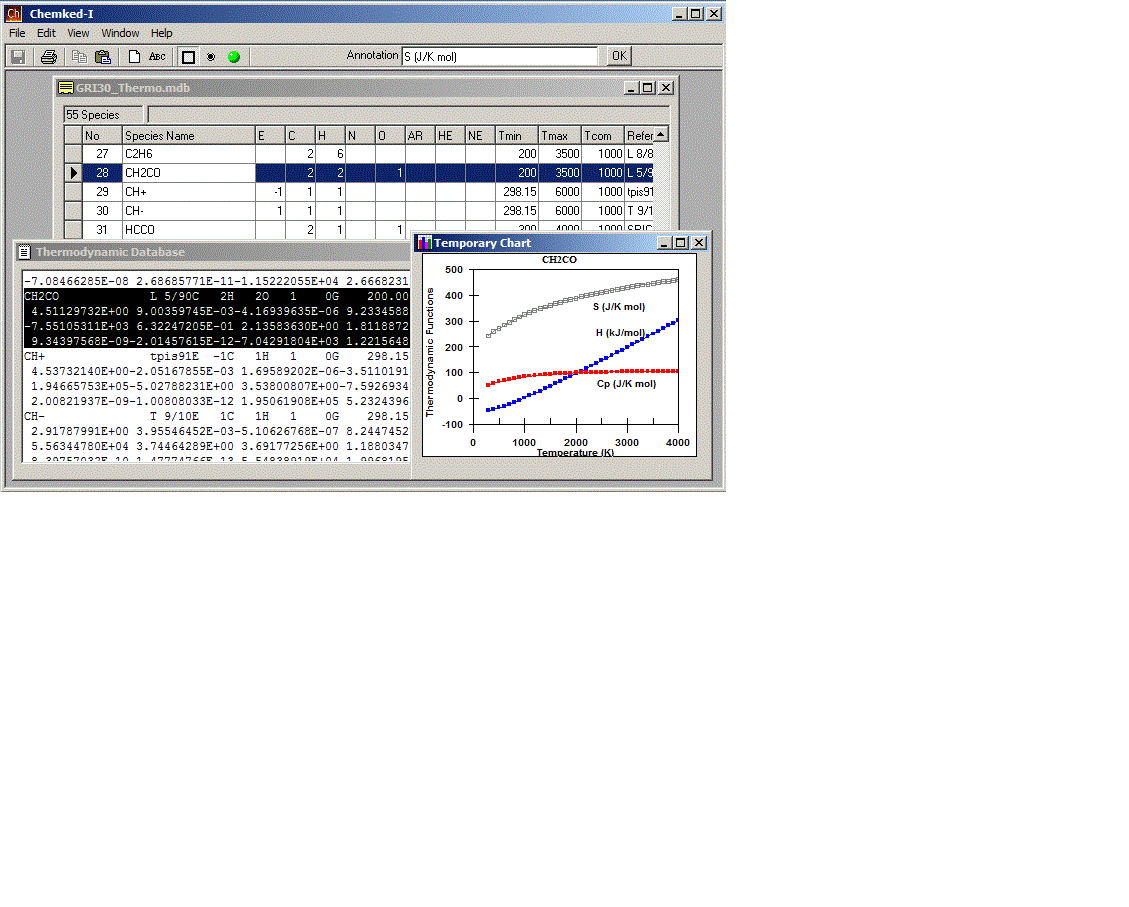Click the Annotation text field
Viewport: 1129px width, 907px height.
point(498,57)
